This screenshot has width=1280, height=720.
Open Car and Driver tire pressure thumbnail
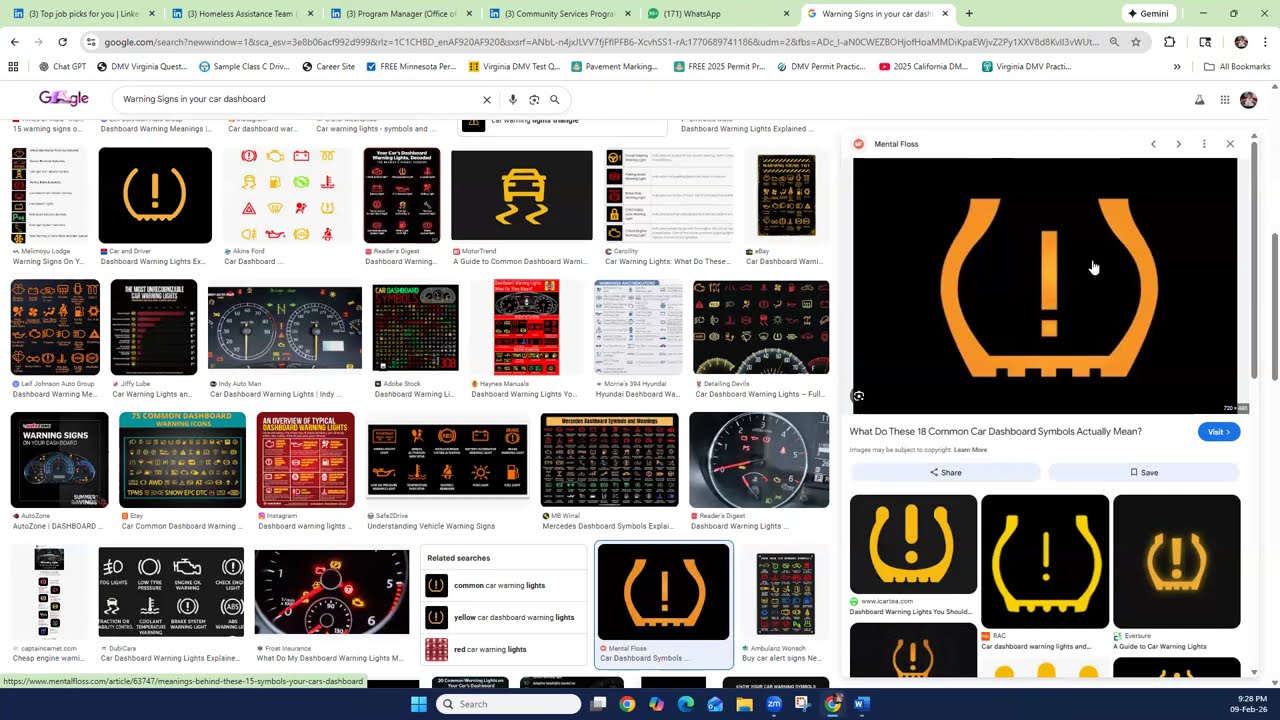tap(155, 195)
